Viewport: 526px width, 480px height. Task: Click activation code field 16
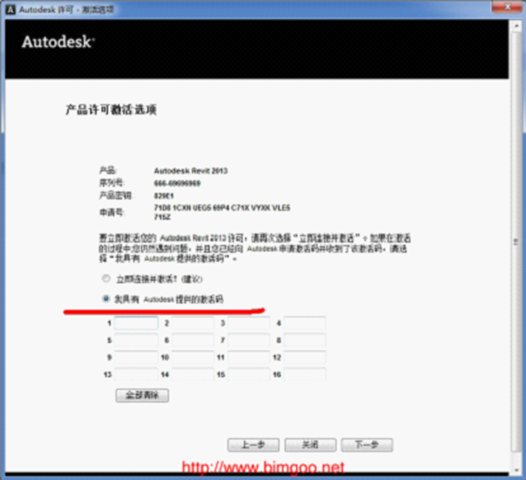tap(305, 374)
